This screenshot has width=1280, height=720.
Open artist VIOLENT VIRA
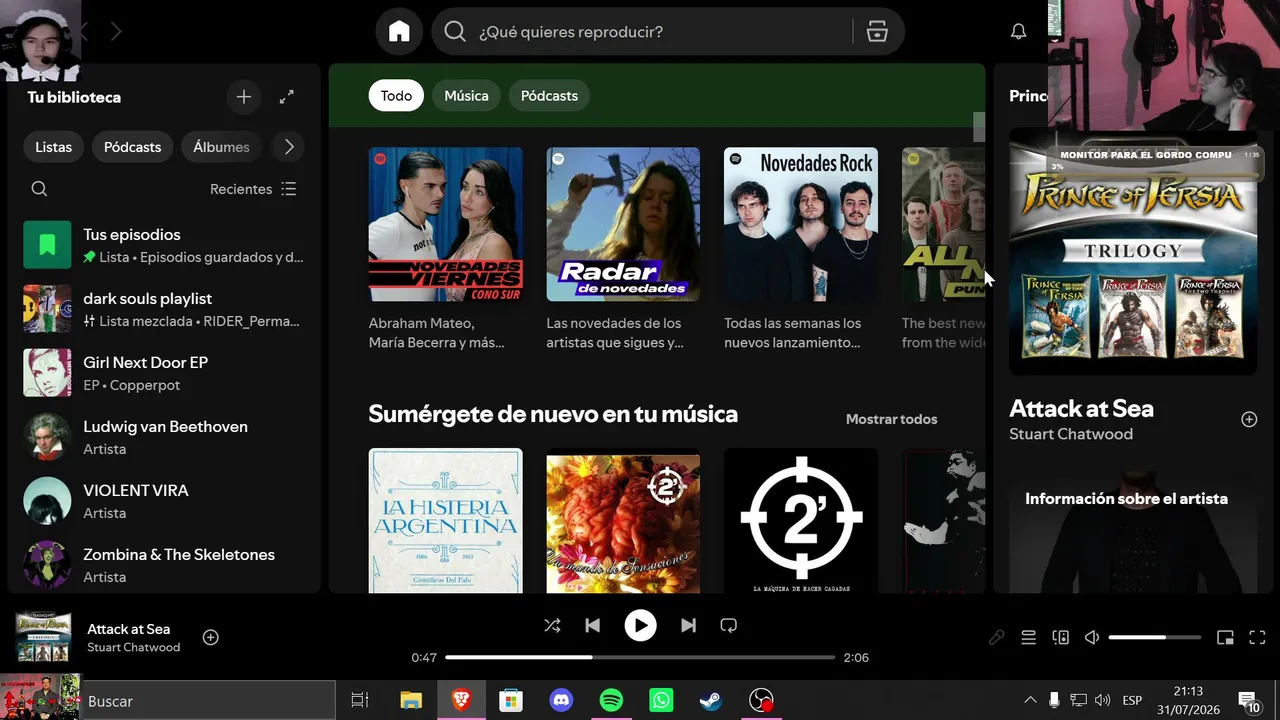click(164, 501)
